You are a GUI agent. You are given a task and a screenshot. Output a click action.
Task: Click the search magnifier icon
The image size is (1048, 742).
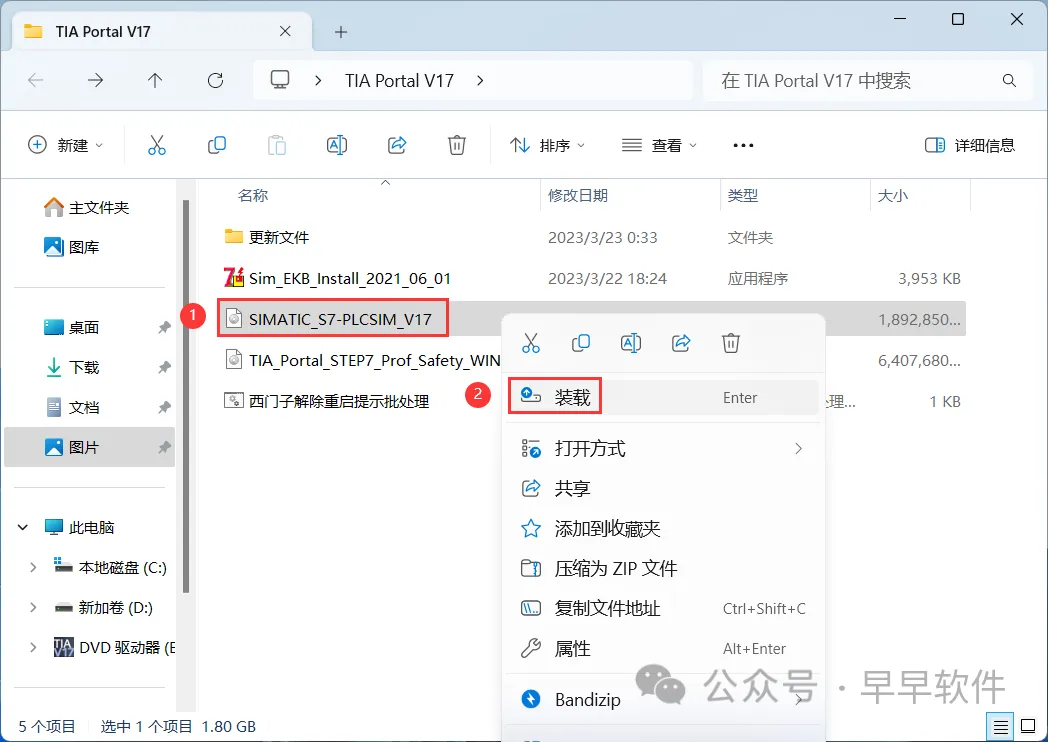click(x=1009, y=81)
